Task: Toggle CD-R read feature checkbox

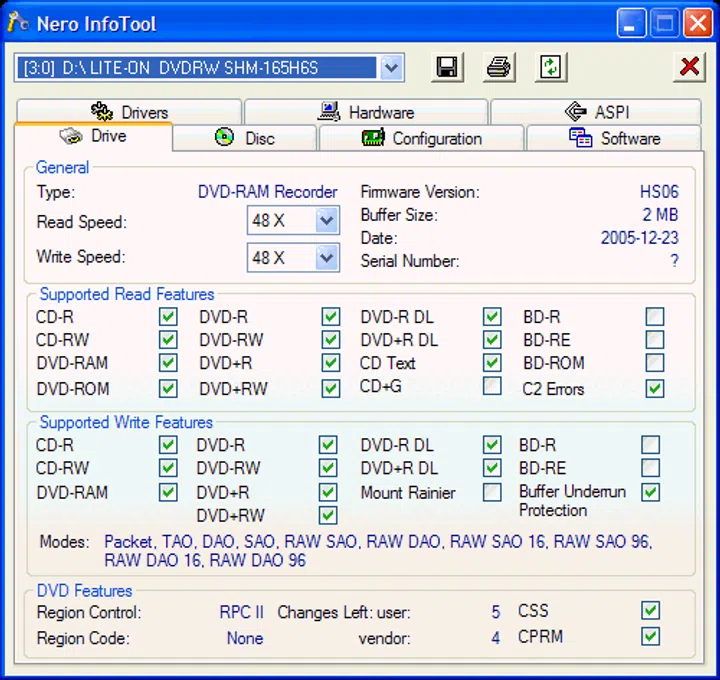Action: pos(168,317)
